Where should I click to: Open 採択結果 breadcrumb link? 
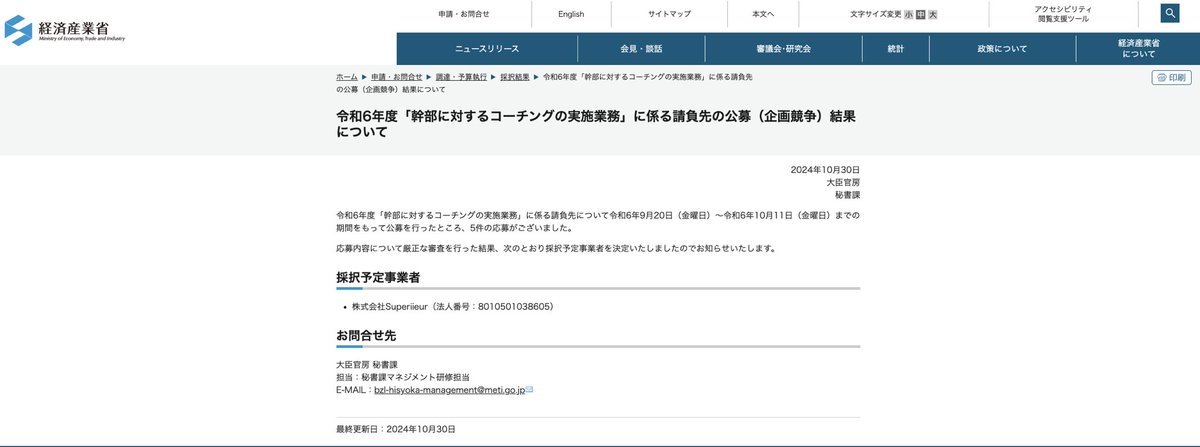point(515,77)
